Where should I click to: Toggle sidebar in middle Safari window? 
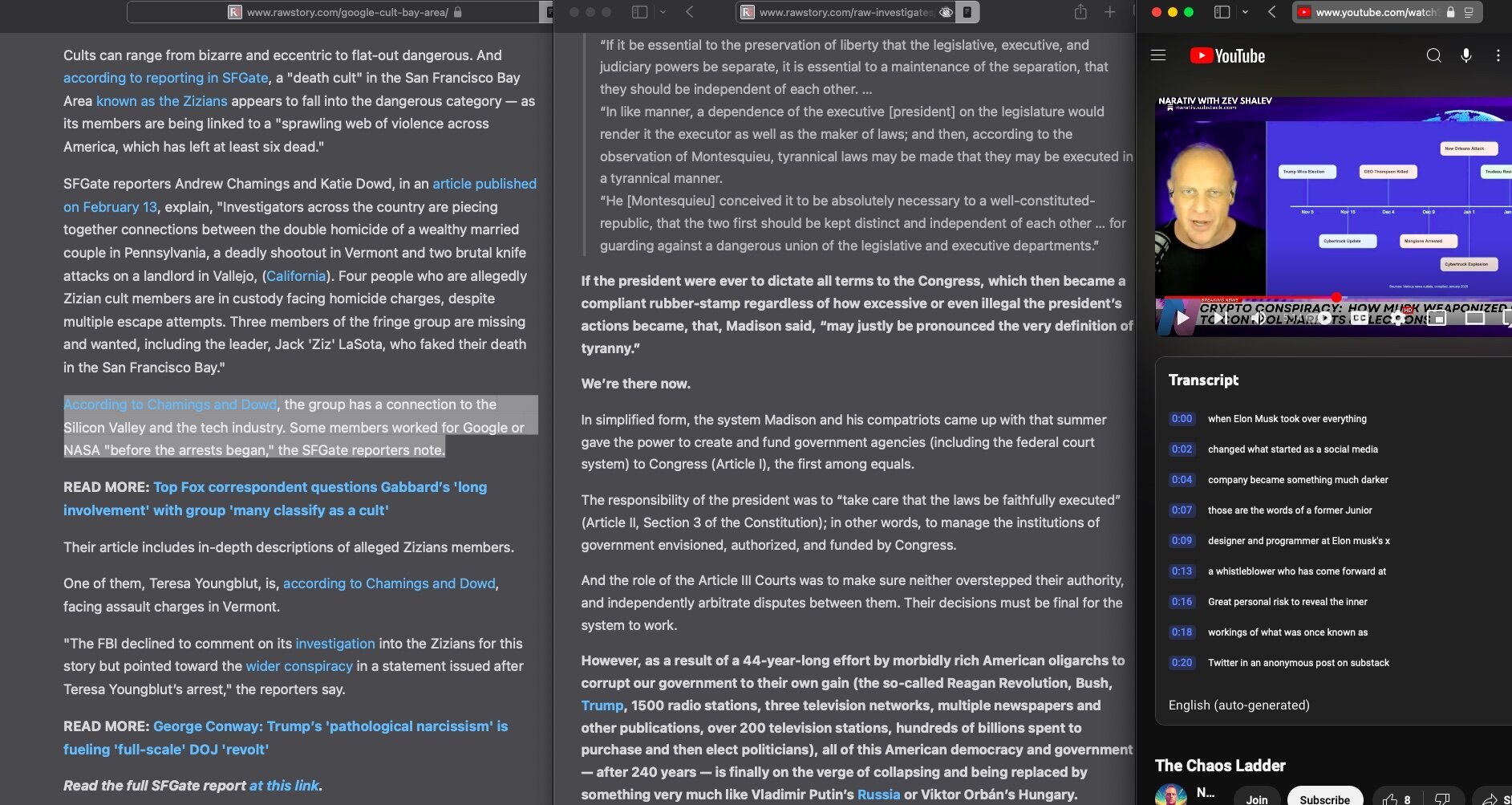(x=639, y=12)
